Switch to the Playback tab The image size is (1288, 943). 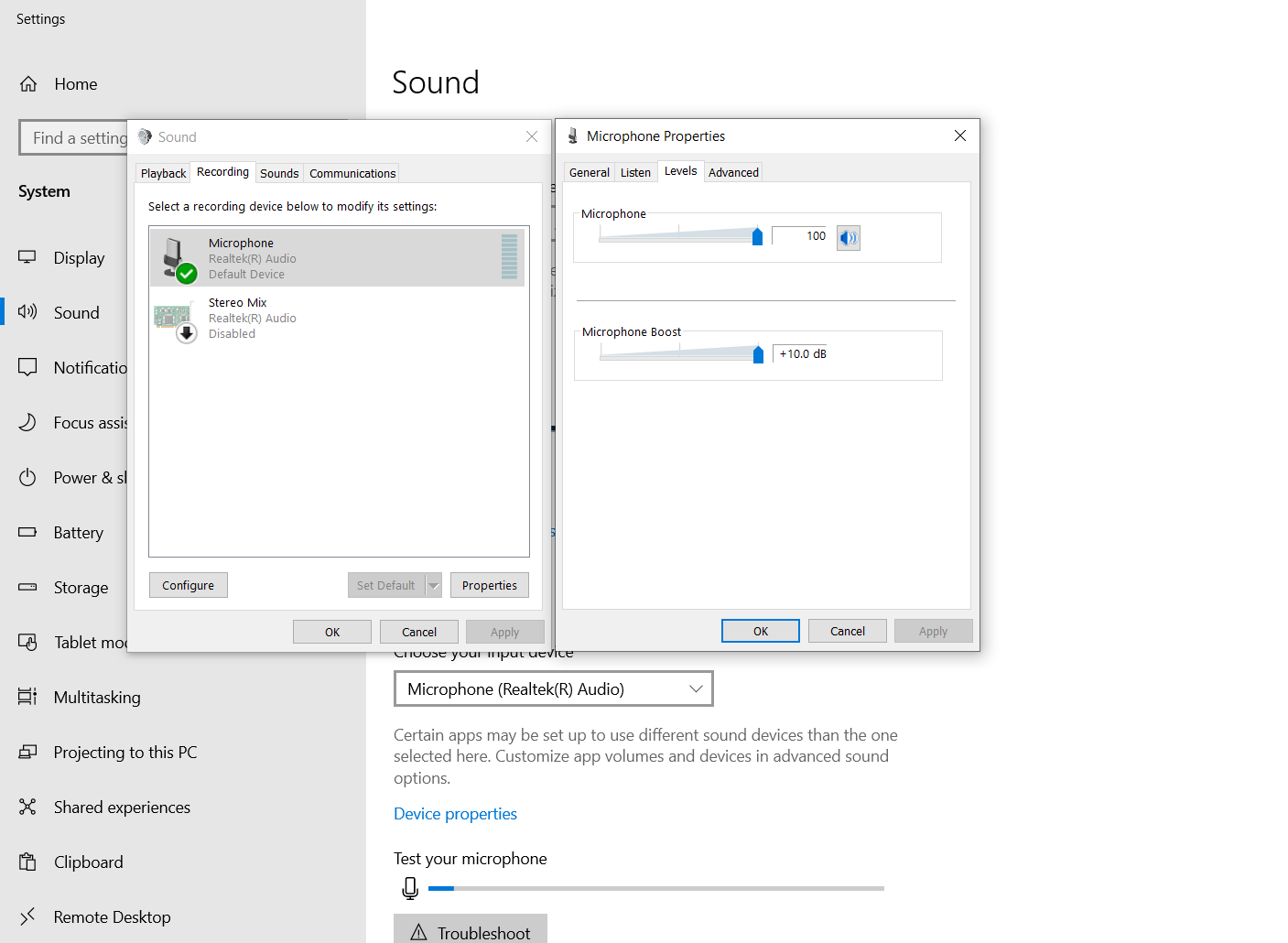tap(163, 173)
